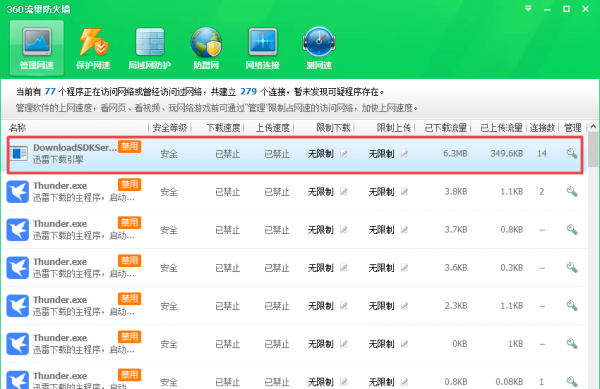Edit upload limit for DownloadSDKServer row

(404, 154)
